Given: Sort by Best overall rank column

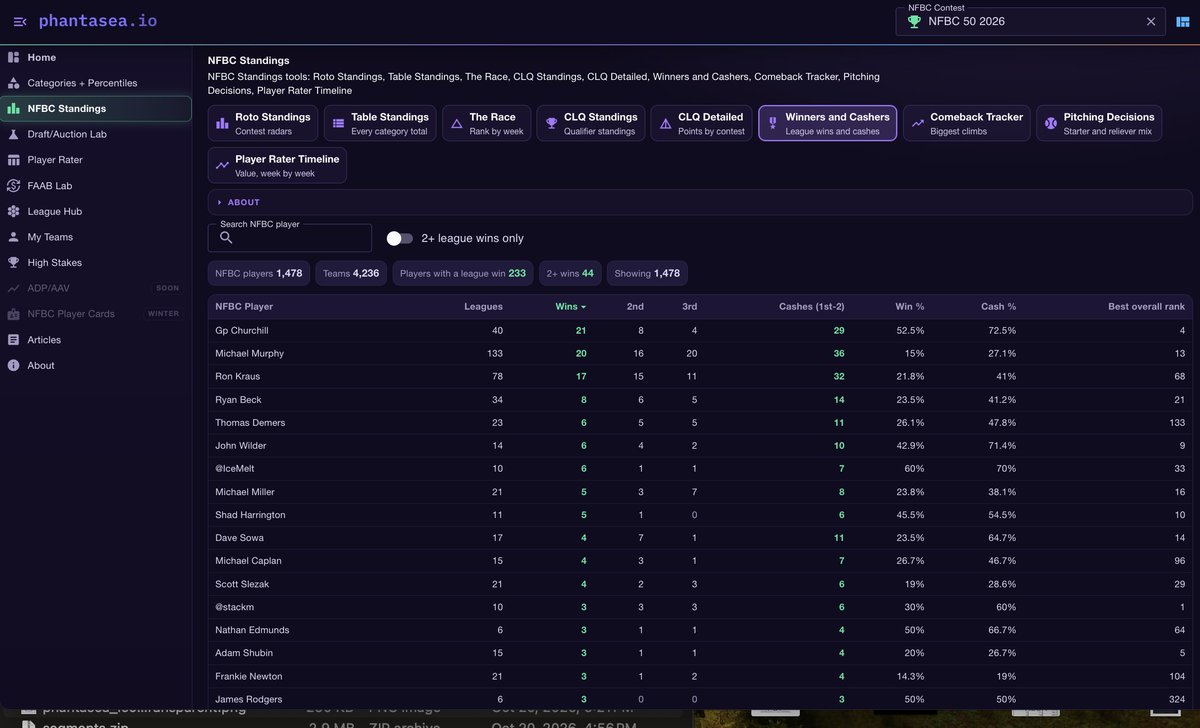Looking at the screenshot, I should pos(1147,306).
